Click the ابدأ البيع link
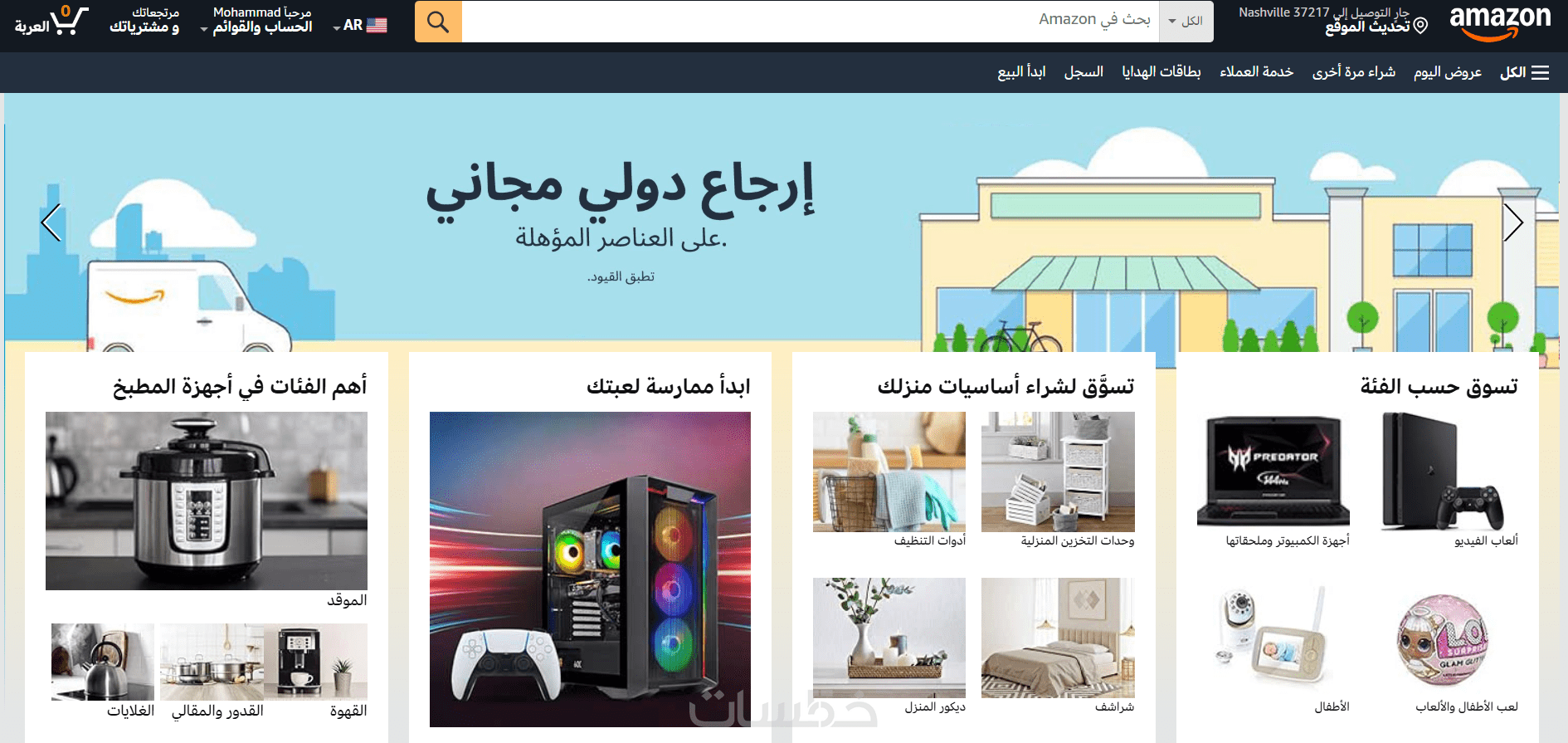1568x743 pixels. tap(1021, 72)
